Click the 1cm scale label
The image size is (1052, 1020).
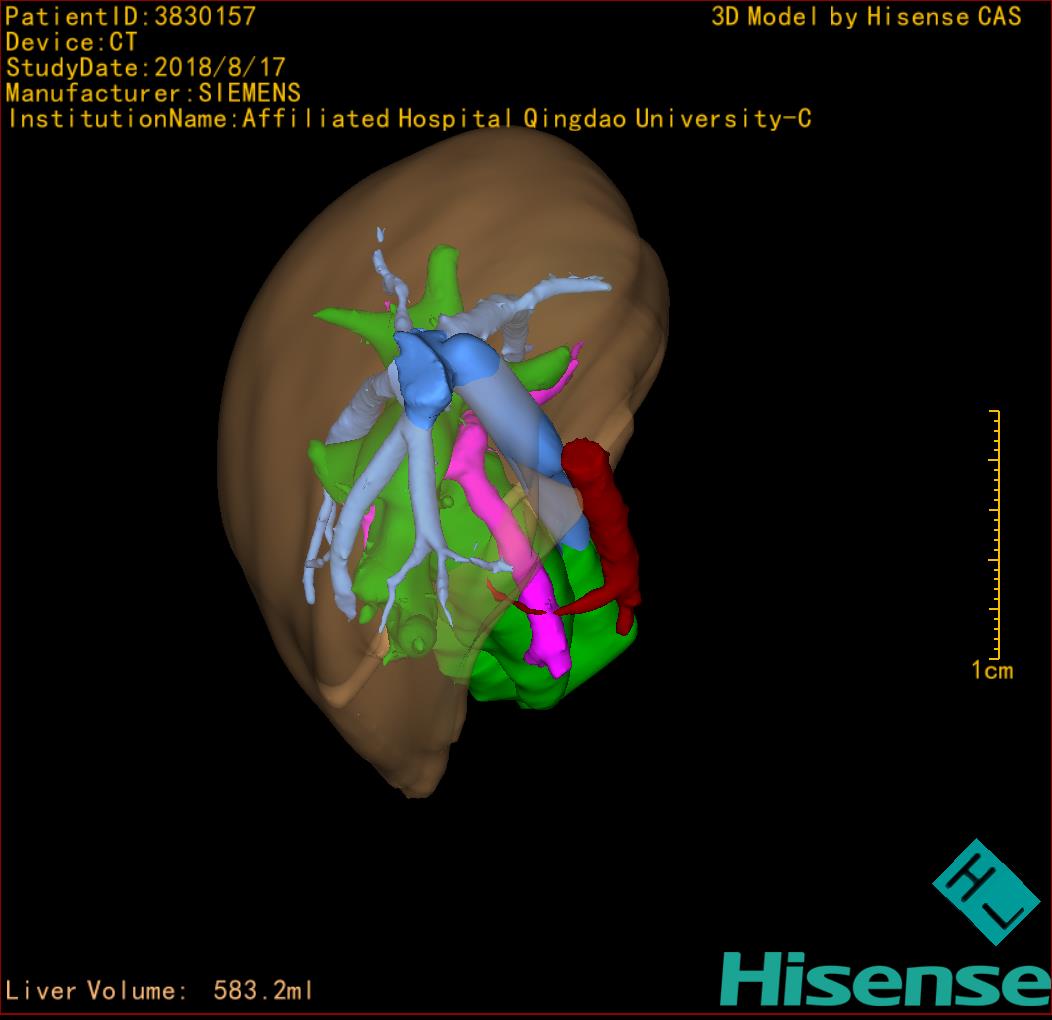point(992,671)
